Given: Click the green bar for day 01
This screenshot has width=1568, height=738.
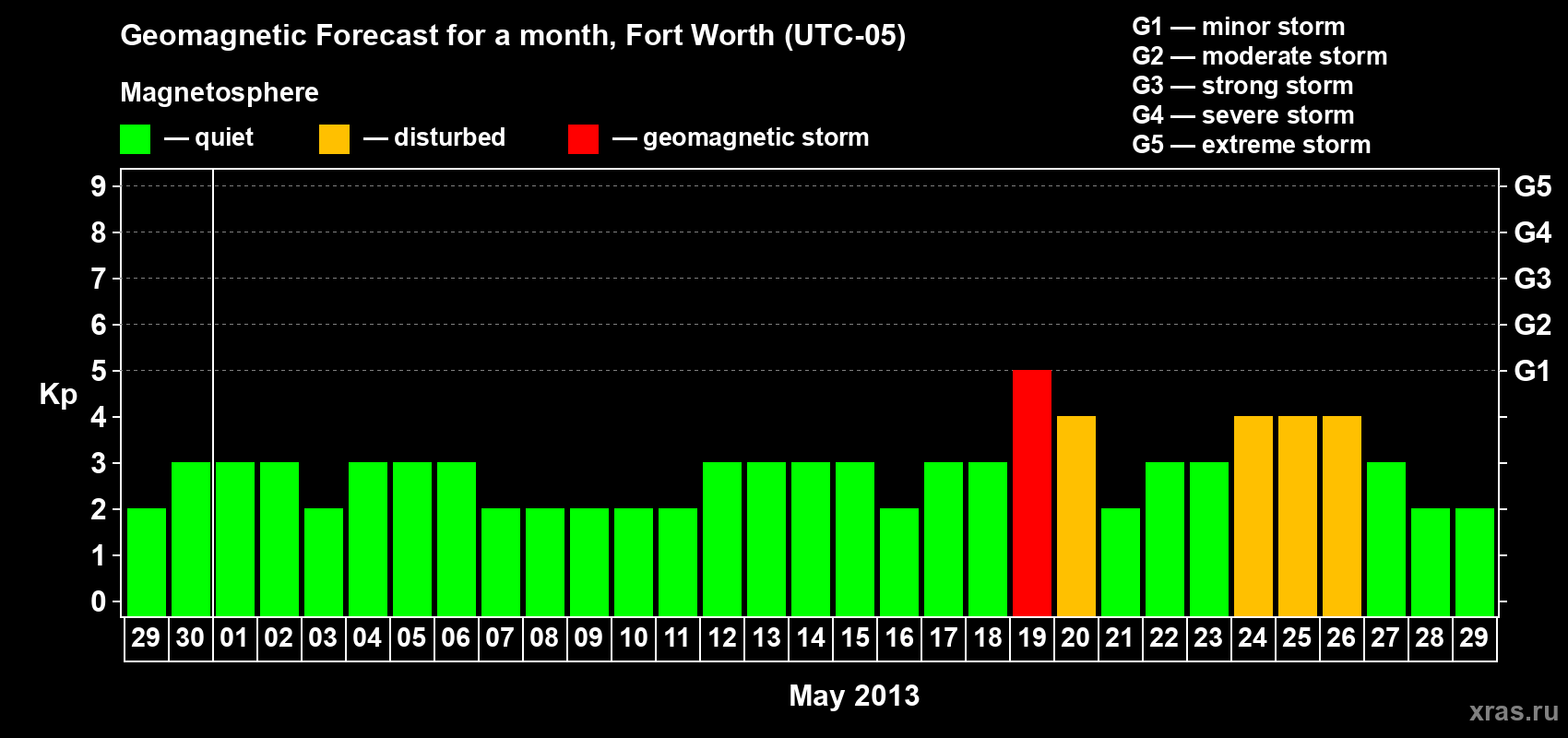Looking at the screenshot, I should coord(235,540).
